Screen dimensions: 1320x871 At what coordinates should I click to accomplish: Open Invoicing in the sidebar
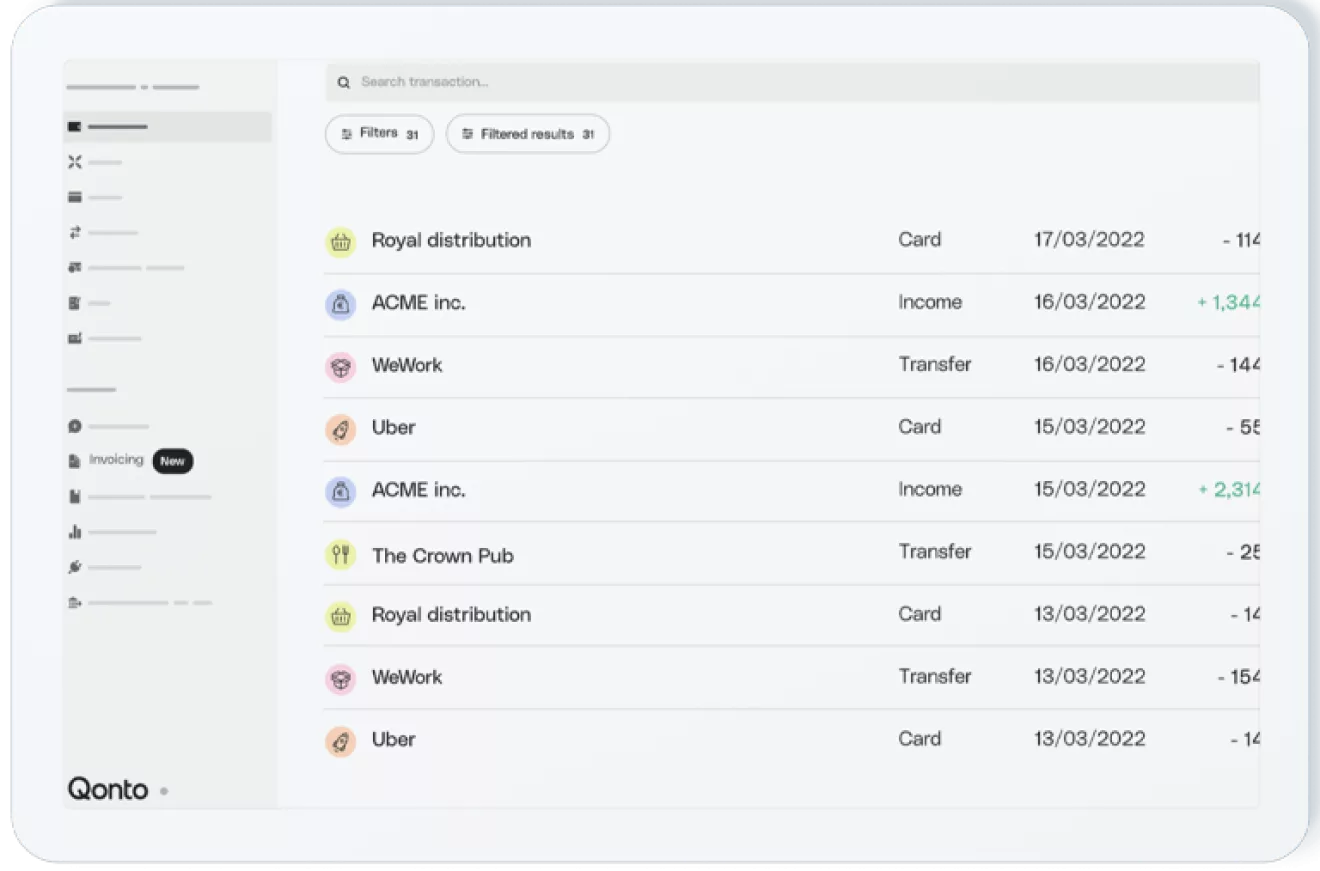point(116,460)
